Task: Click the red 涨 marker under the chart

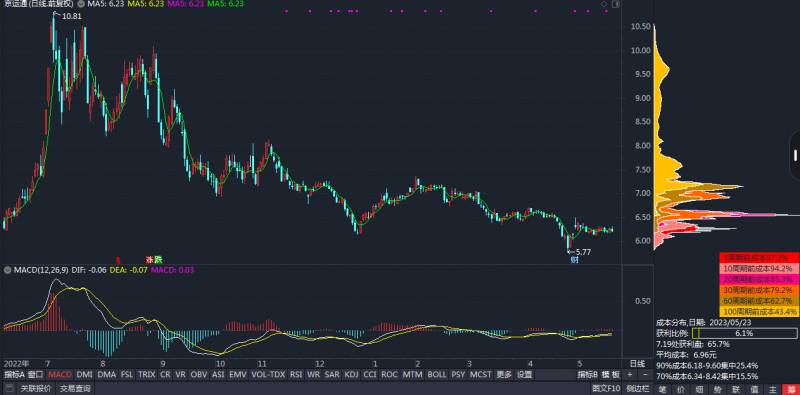Action: click(149, 259)
